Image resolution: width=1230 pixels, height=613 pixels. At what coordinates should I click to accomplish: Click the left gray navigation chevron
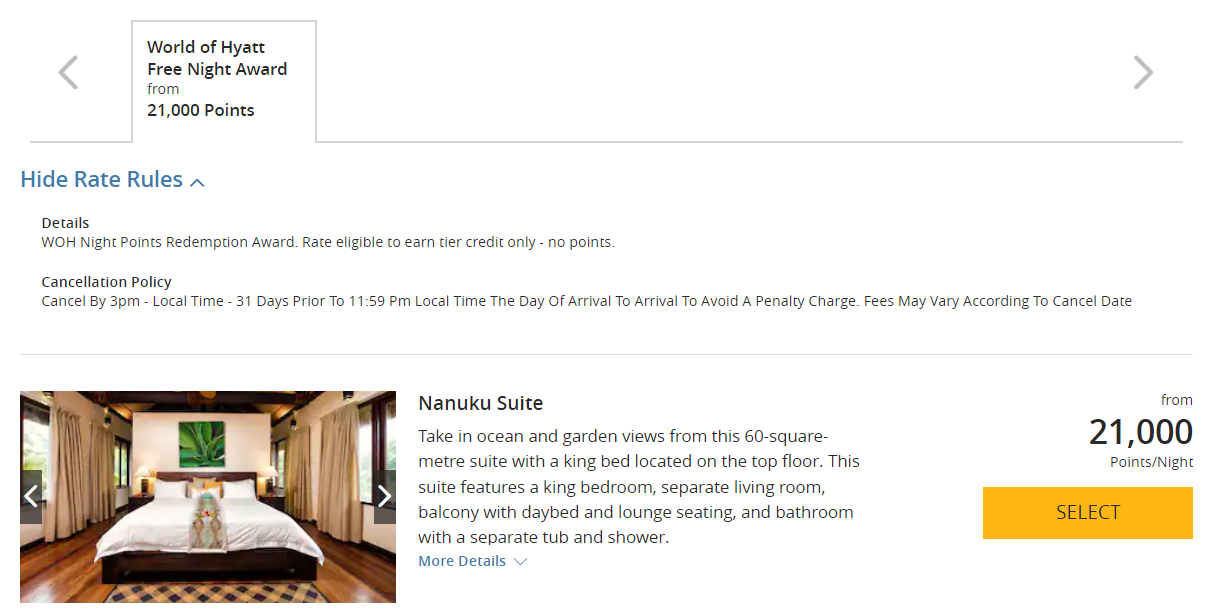68,72
